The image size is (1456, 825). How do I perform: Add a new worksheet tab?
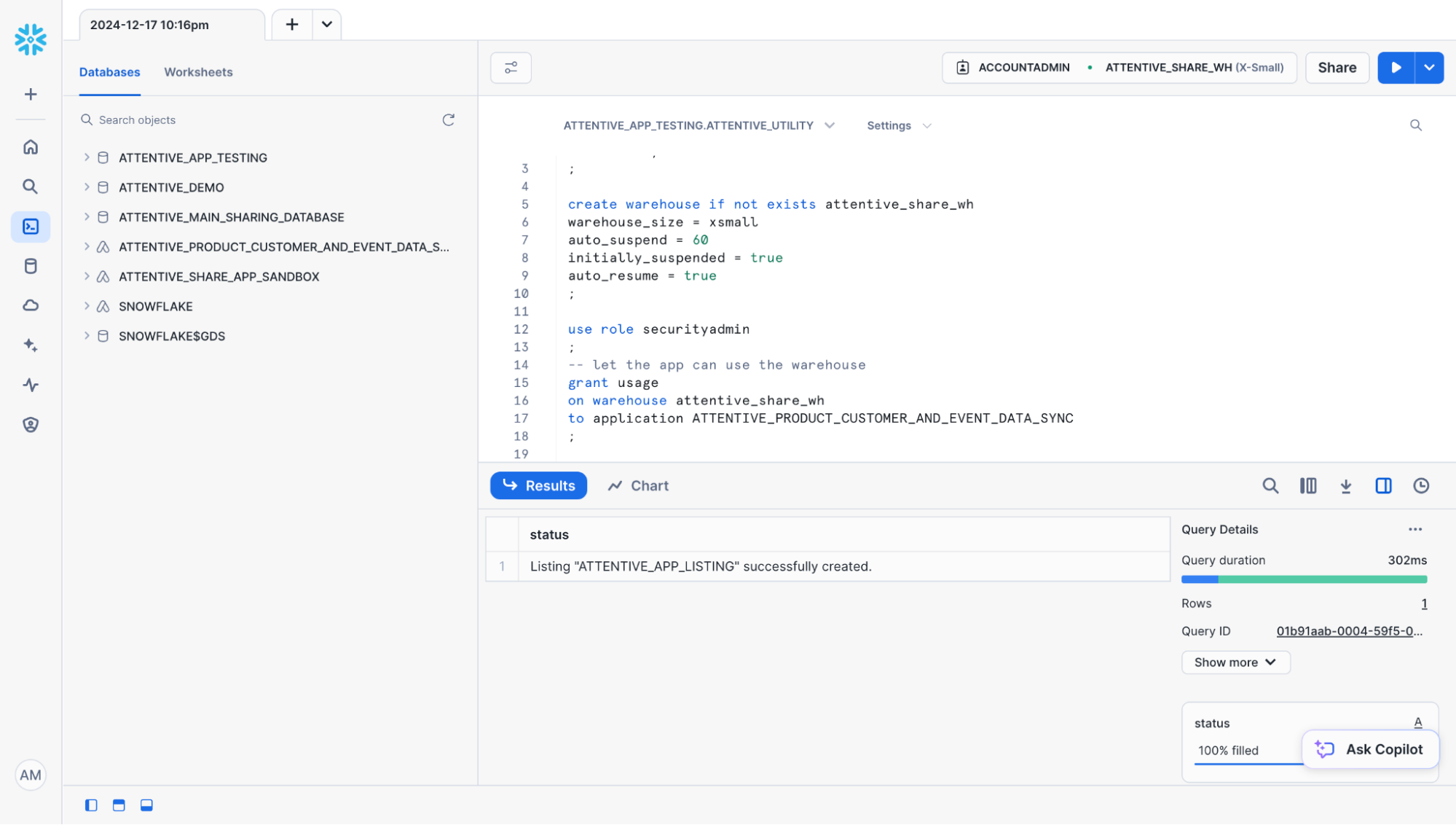coord(292,25)
